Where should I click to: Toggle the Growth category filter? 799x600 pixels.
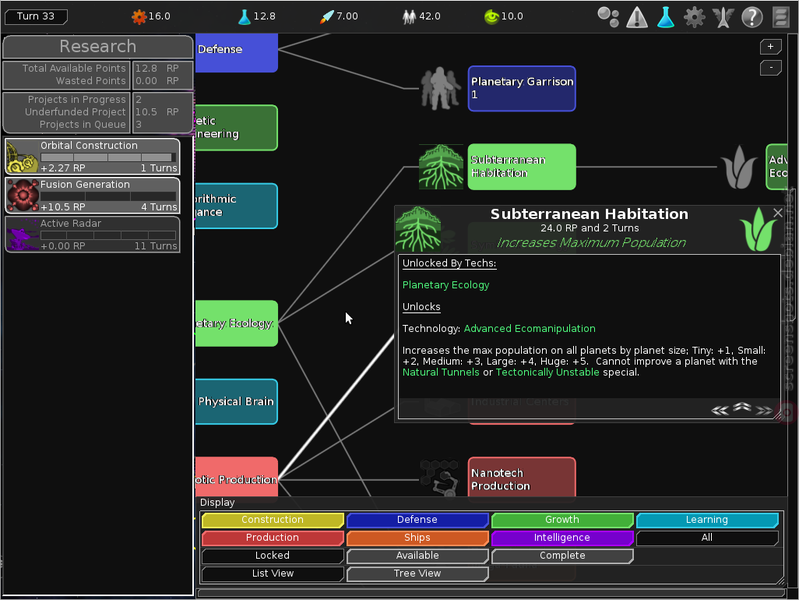562,520
